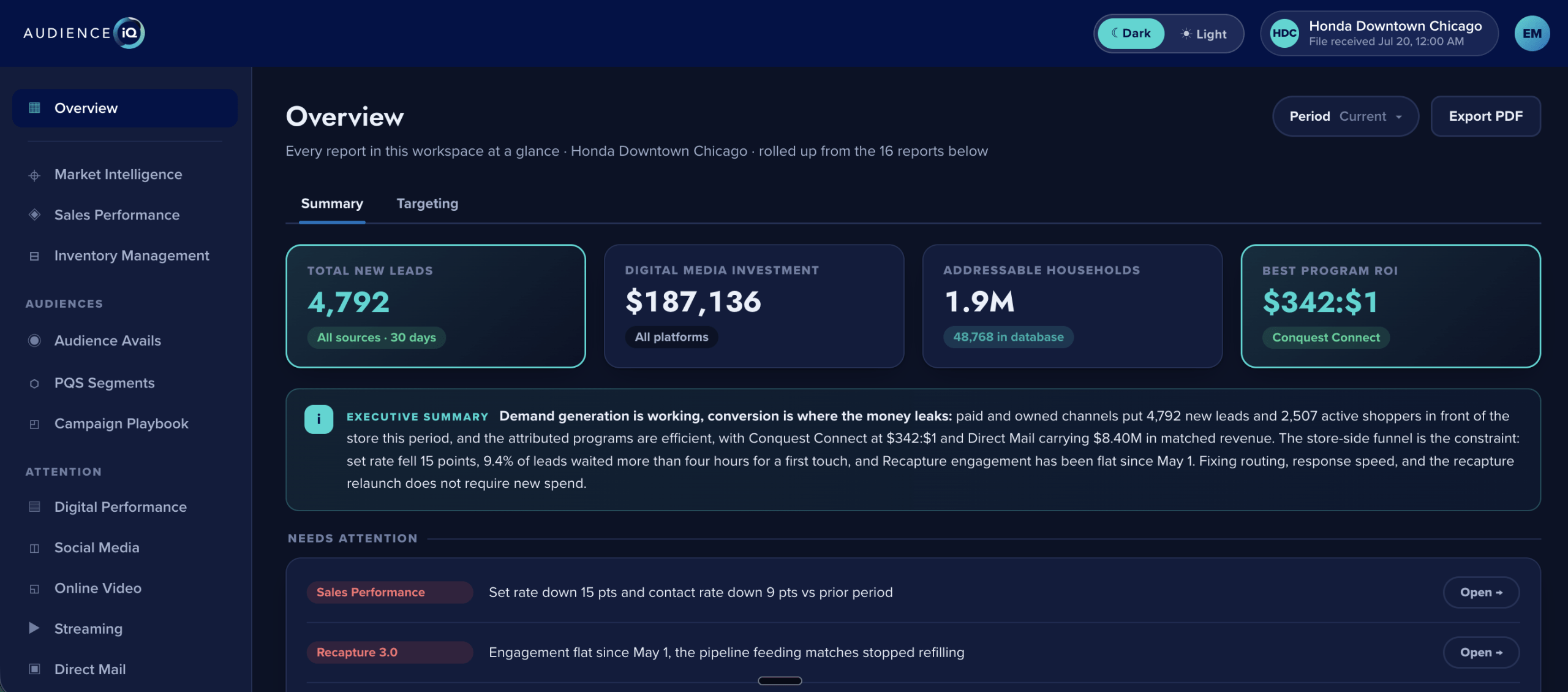The width and height of the screenshot is (1568, 692).
Task: Open PQS Segments page
Action: coord(125,383)
